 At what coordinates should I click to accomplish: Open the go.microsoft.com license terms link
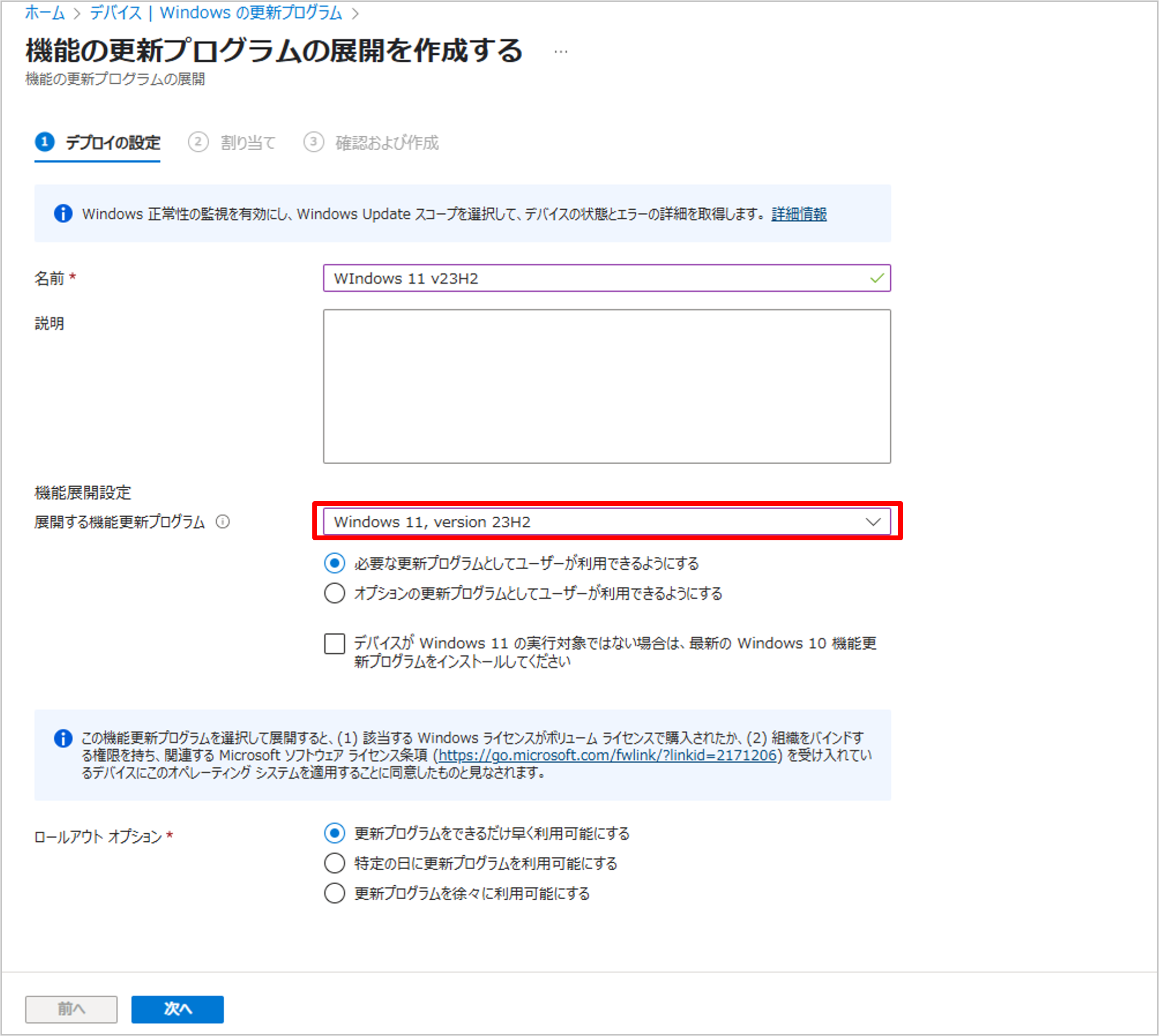pyautogui.click(x=607, y=755)
